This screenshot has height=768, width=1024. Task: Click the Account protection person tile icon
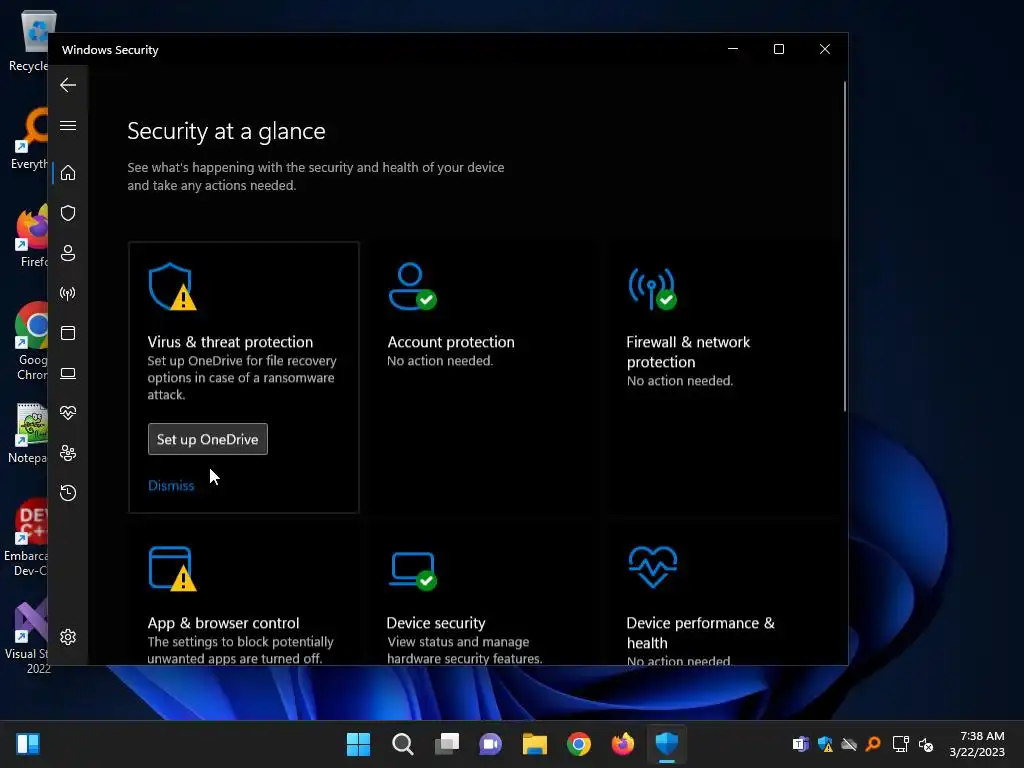413,287
